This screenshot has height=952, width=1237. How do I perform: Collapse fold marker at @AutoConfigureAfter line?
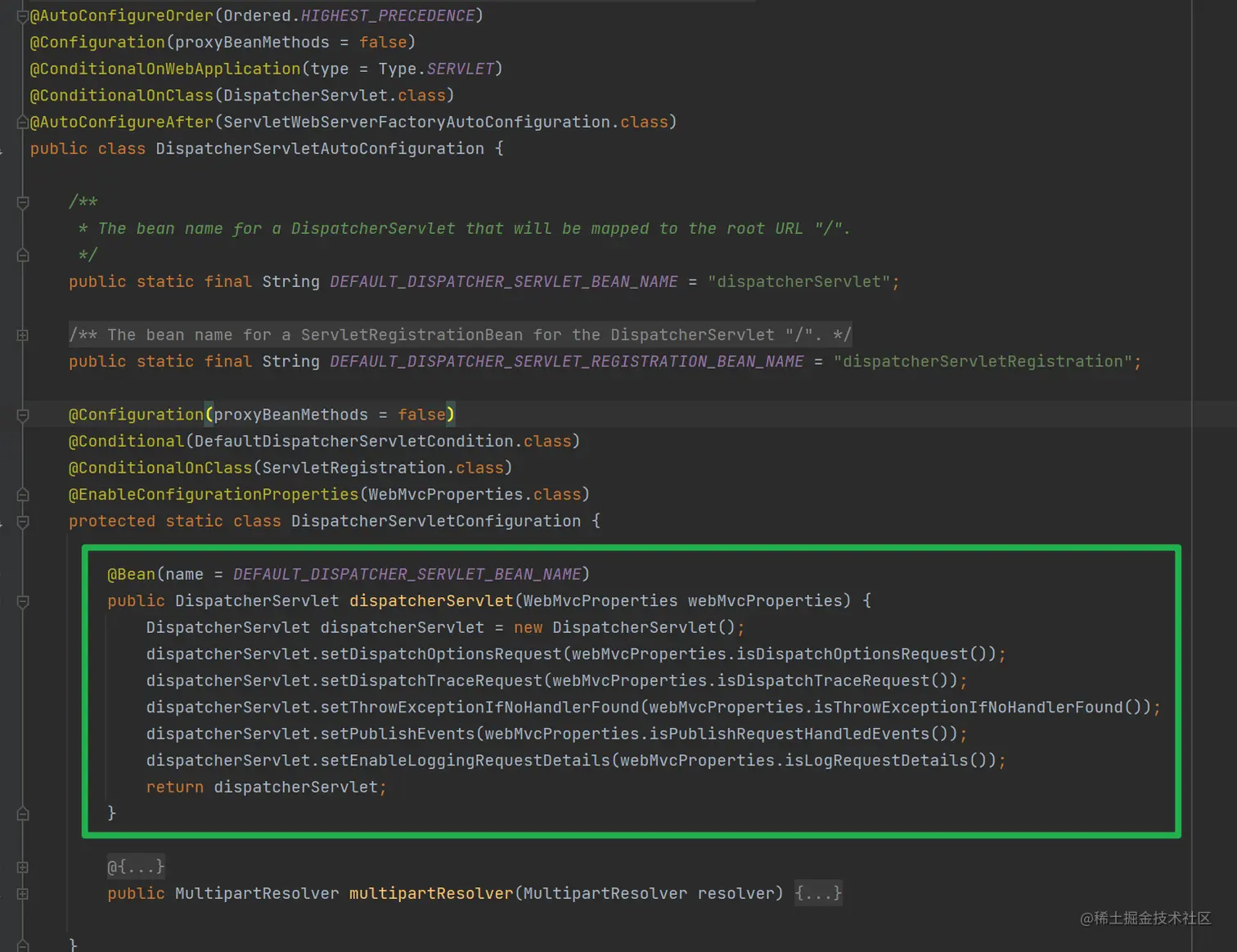pyautogui.click(x=23, y=123)
